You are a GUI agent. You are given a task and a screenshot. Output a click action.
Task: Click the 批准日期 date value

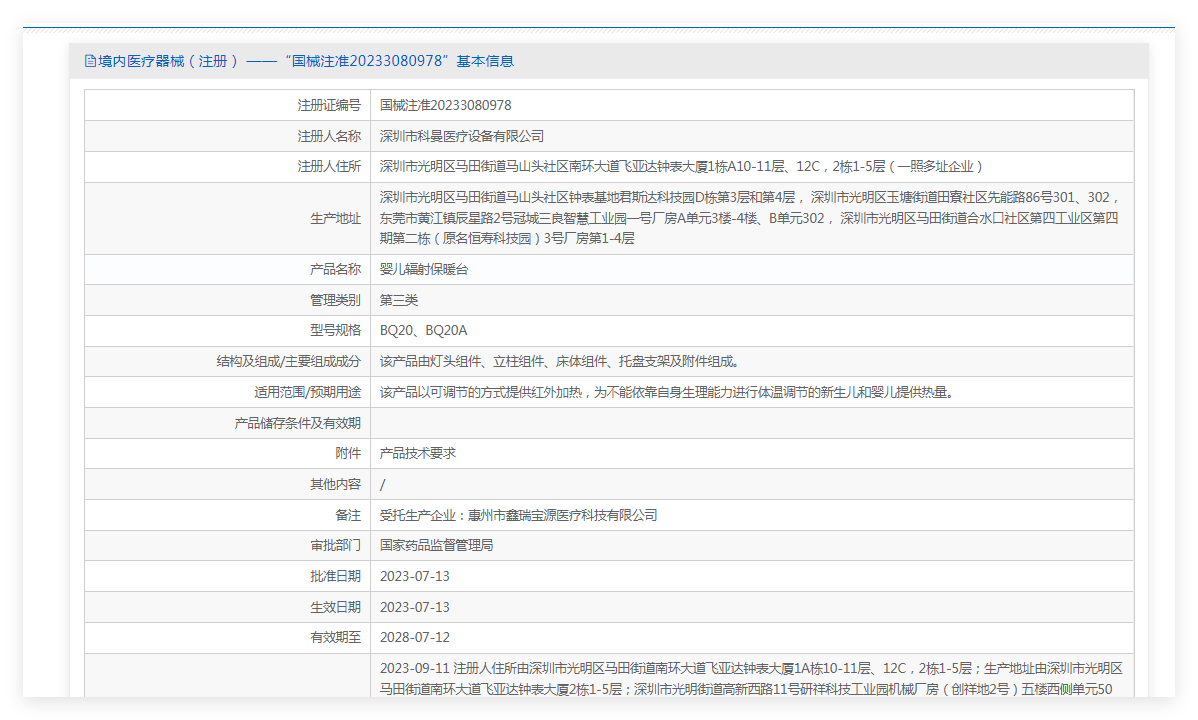click(415, 576)
